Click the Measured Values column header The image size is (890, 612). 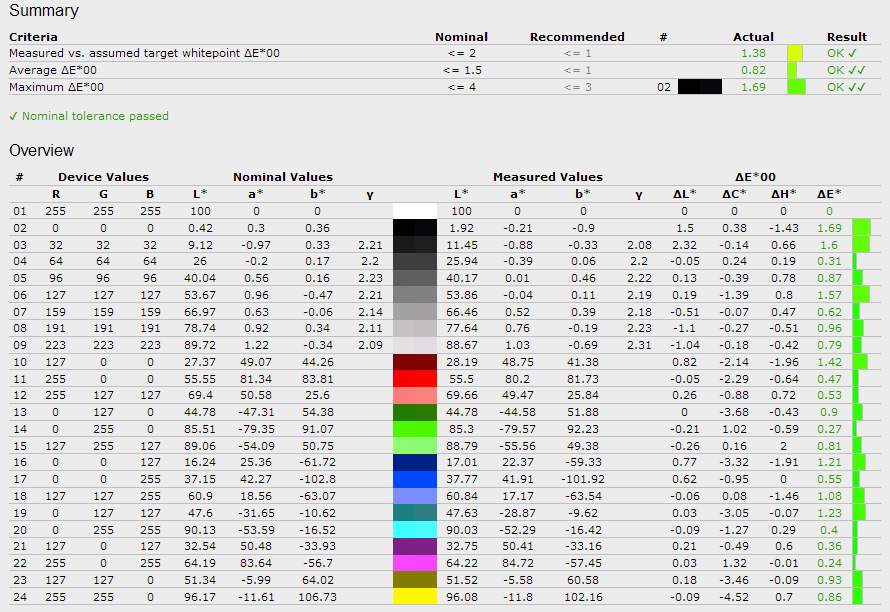(x=548, y=177)
